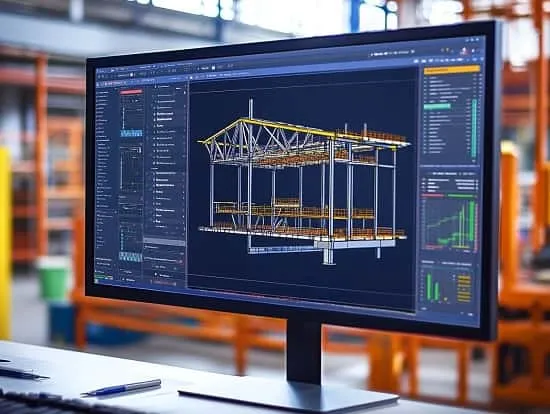Click the user avatar icon in title bar
Image resolution: width=550 pixels, height=414 pixels.
(464, 51)
